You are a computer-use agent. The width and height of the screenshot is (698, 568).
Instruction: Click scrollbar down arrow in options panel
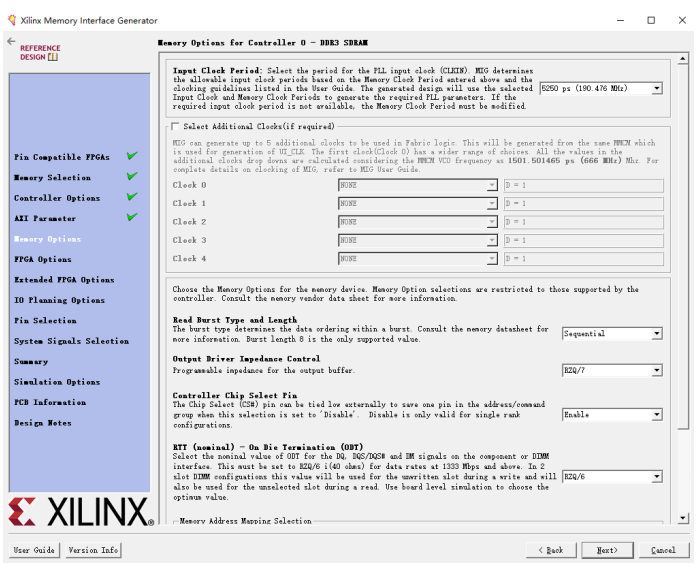(683, 518)
